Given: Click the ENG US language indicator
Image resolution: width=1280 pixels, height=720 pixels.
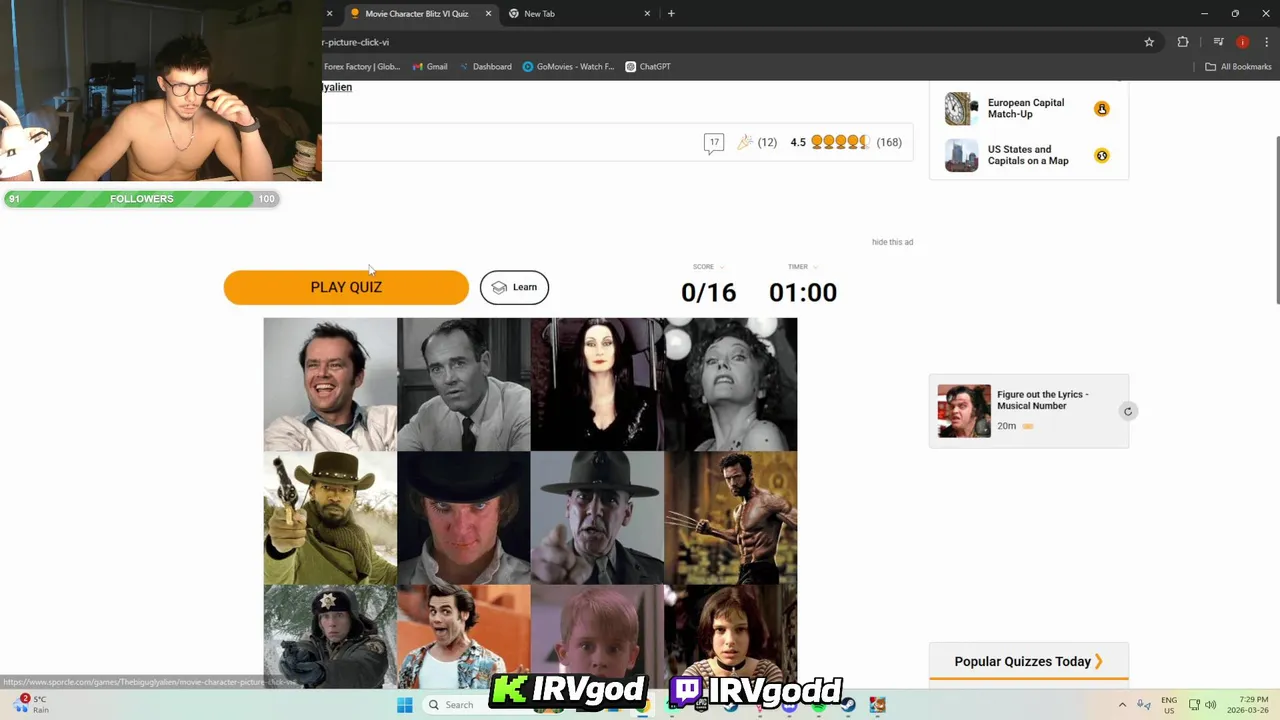Looking at the screenshot, I should click(x=1169, y=705).
